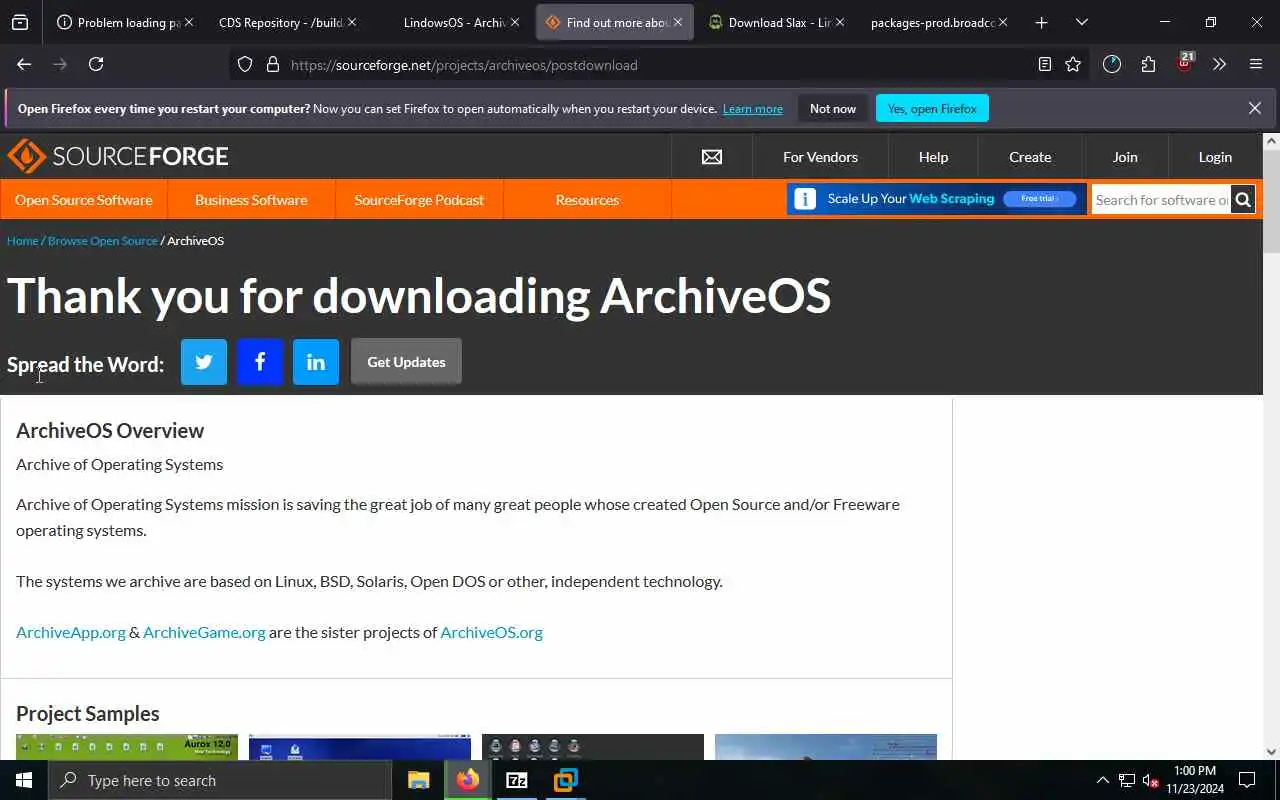Viewport: 1280px width, 800px height.
Task: Click the browser address bar URL
Action: [464, 65]
